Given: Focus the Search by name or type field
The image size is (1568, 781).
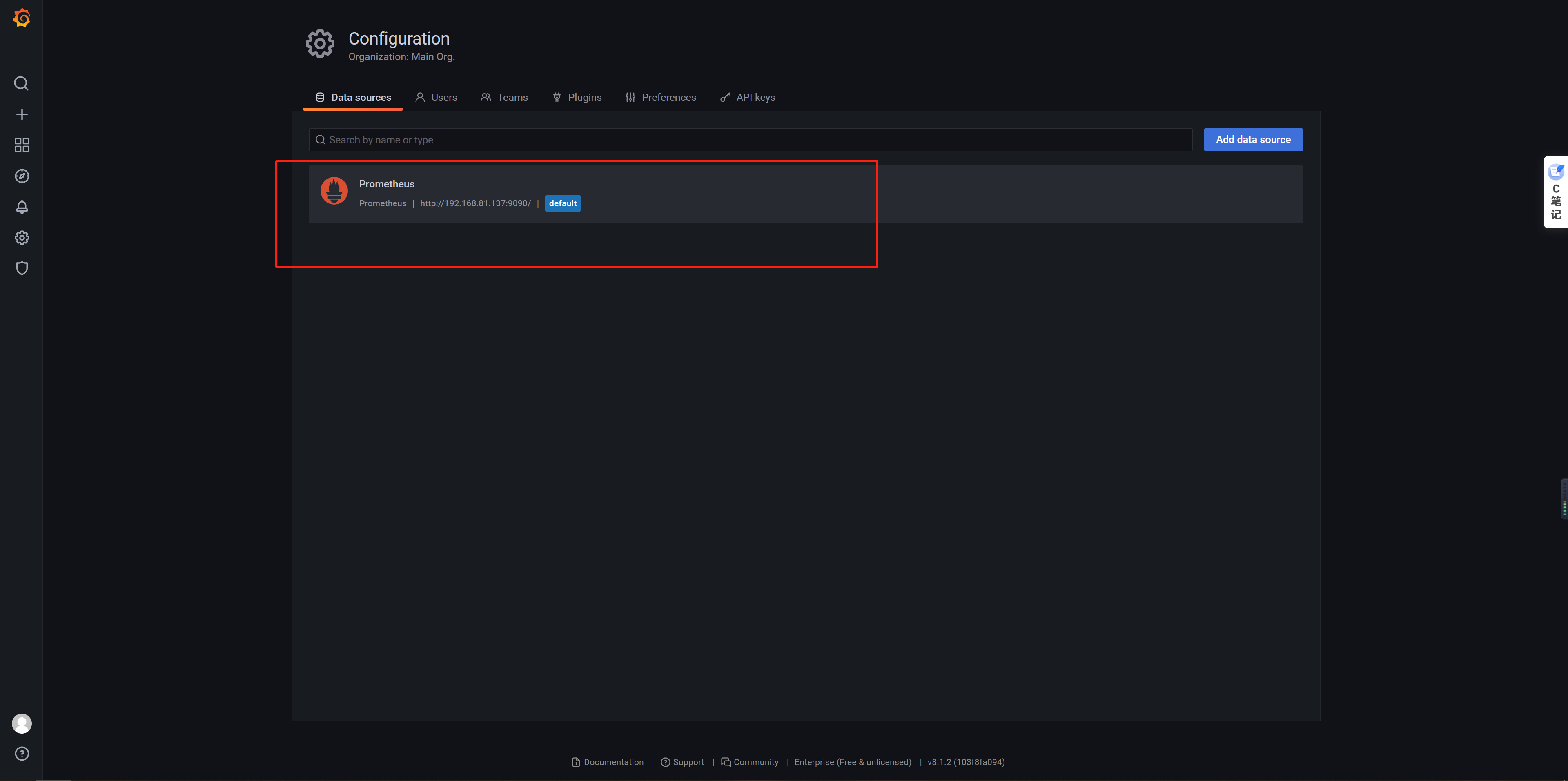Looking at the screenshot, I should tap(751, 140).
